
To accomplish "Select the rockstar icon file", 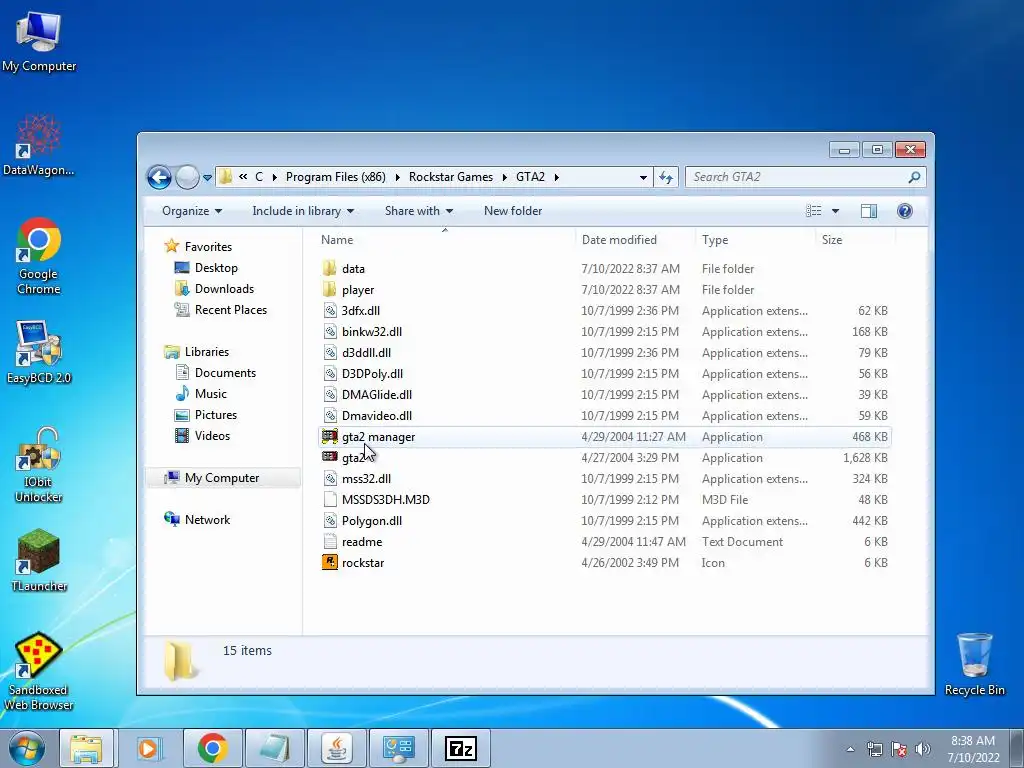I will point(330,562).
